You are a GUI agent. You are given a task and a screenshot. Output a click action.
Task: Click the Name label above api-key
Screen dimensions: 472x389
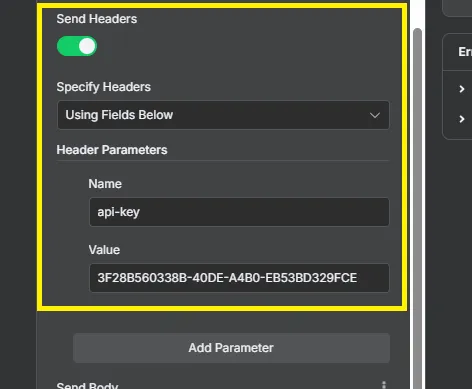[105, 184]
